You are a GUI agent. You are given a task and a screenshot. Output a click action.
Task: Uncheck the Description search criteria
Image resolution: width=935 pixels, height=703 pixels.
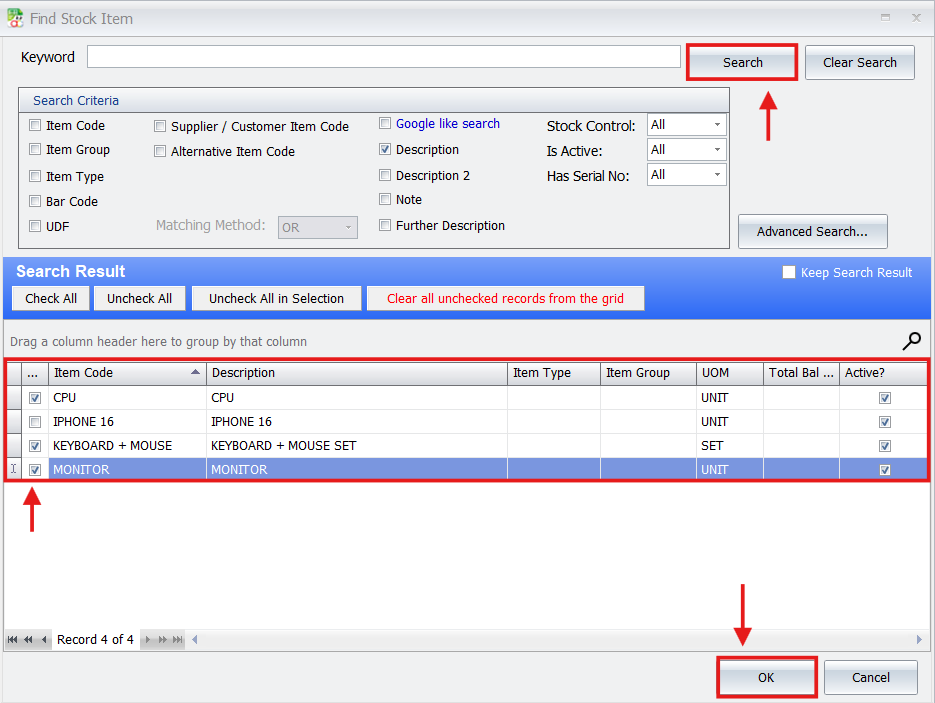tap(385, 150)
